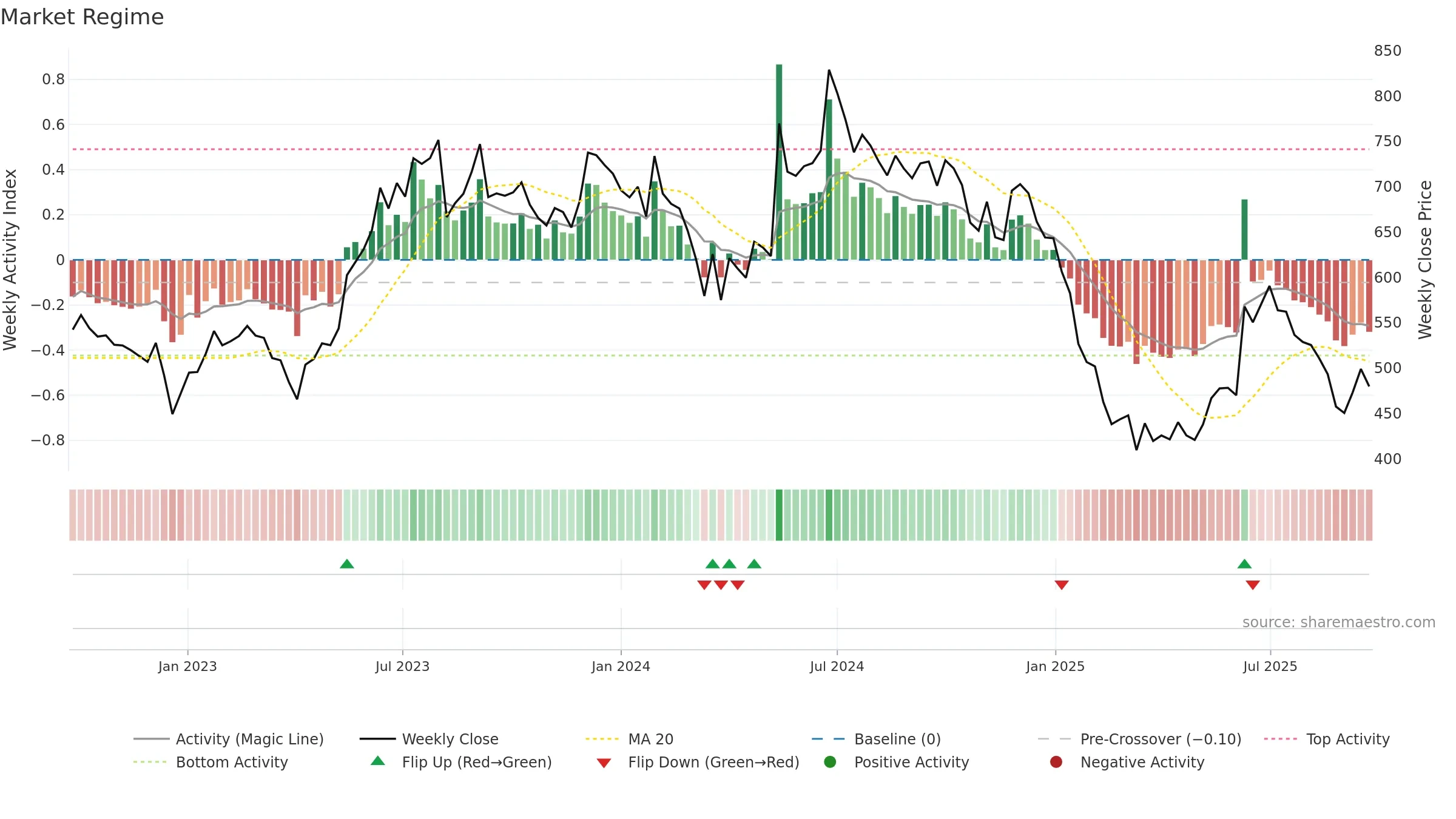Click the flip-down marker before Jul 2025

pyautogui.click(x=1253, y=585)
